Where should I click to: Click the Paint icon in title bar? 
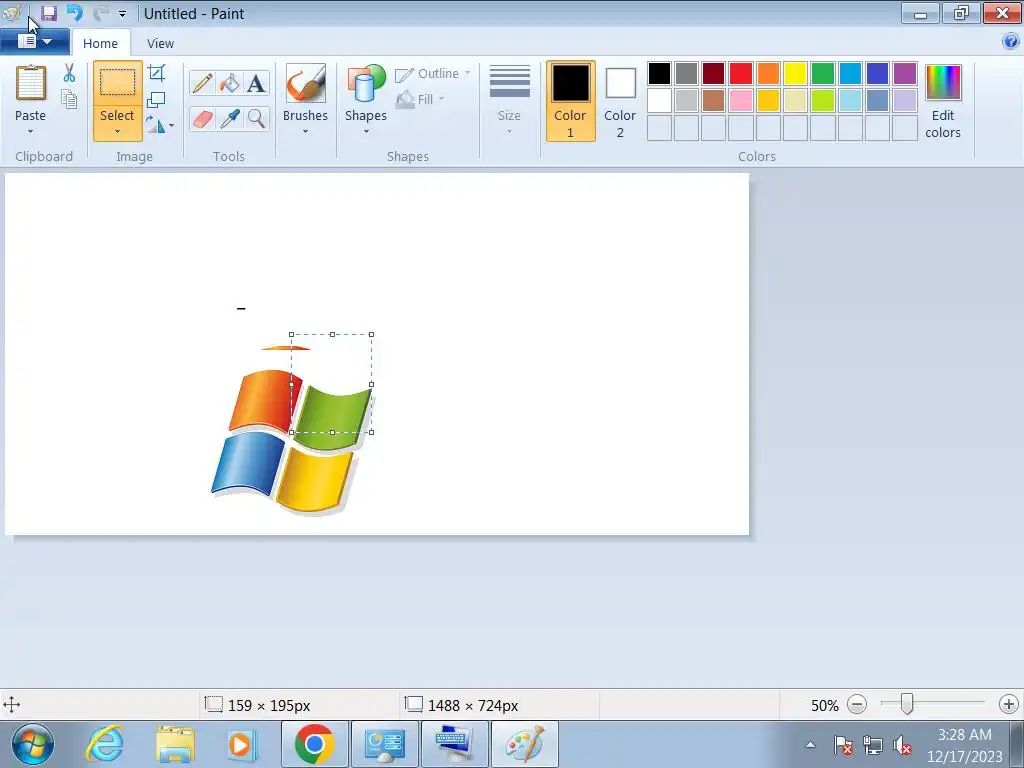pyautogui.click(x=11, y=13)
